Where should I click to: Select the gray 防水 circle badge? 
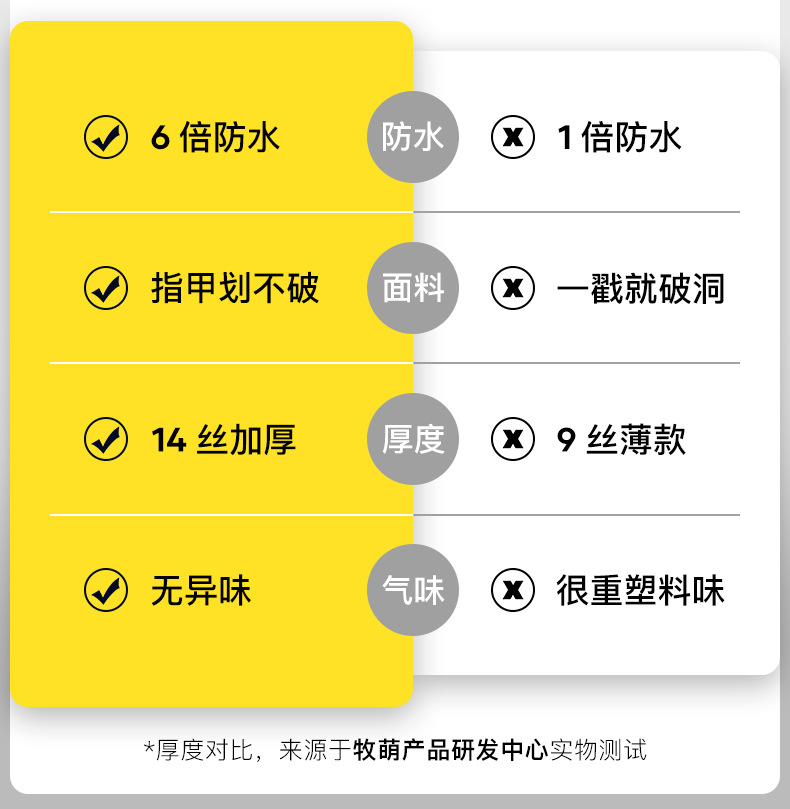(x=412, y=137)
